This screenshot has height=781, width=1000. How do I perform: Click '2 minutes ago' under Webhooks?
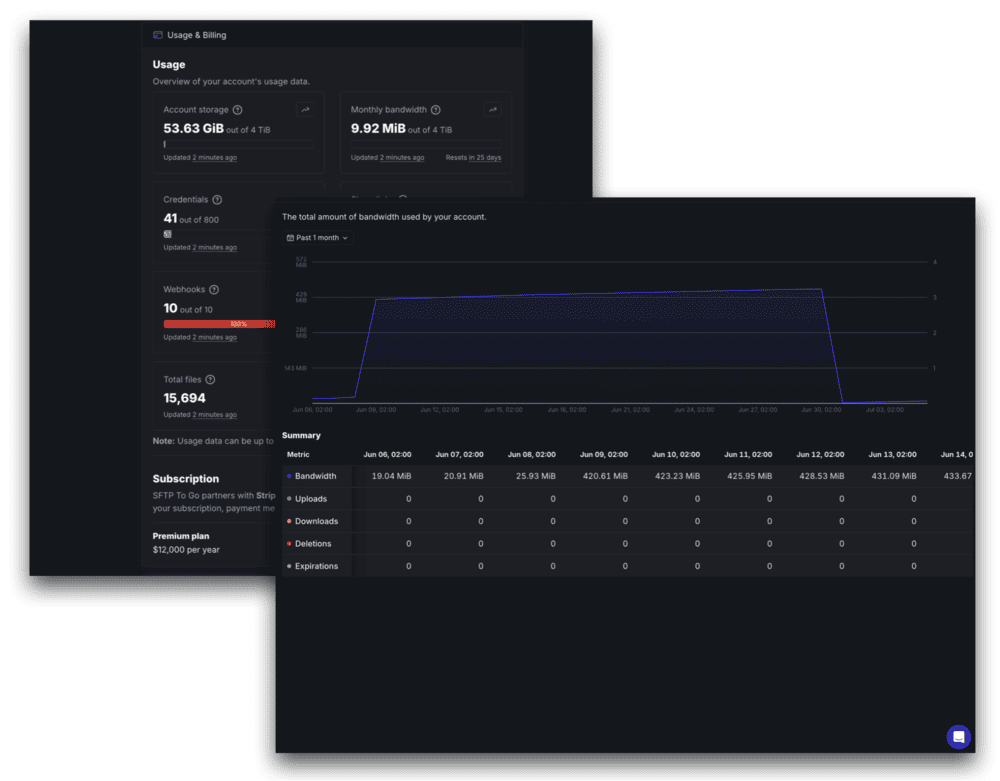pyautogui.click(x=214, y=337)
